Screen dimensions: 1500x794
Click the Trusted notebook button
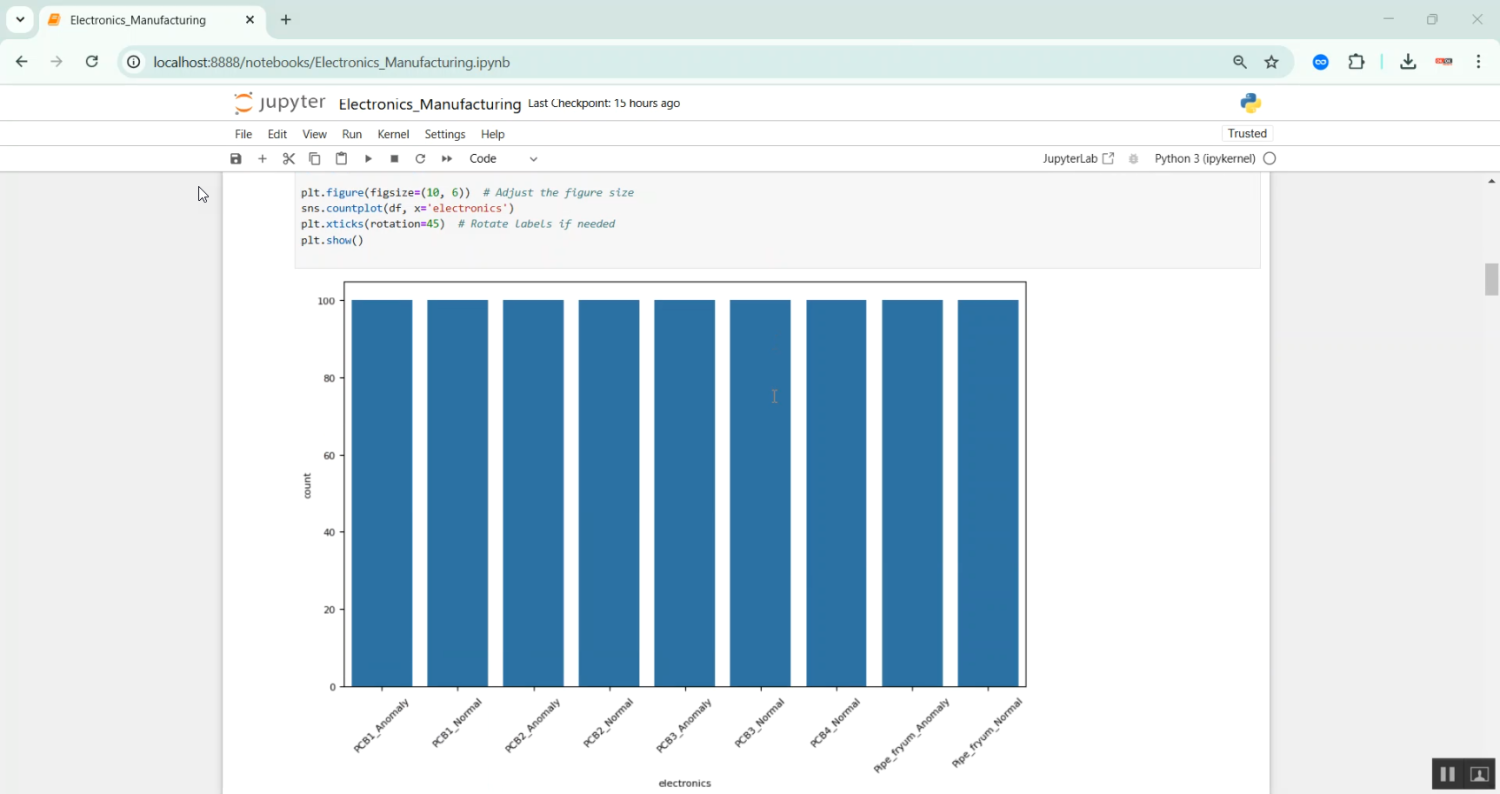tap(1246, 134)
